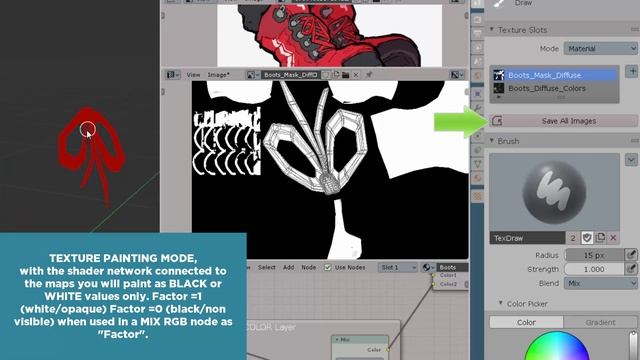
Task: Click the brush user count 2
Action: pyautogui.click(x=573, y=238)
